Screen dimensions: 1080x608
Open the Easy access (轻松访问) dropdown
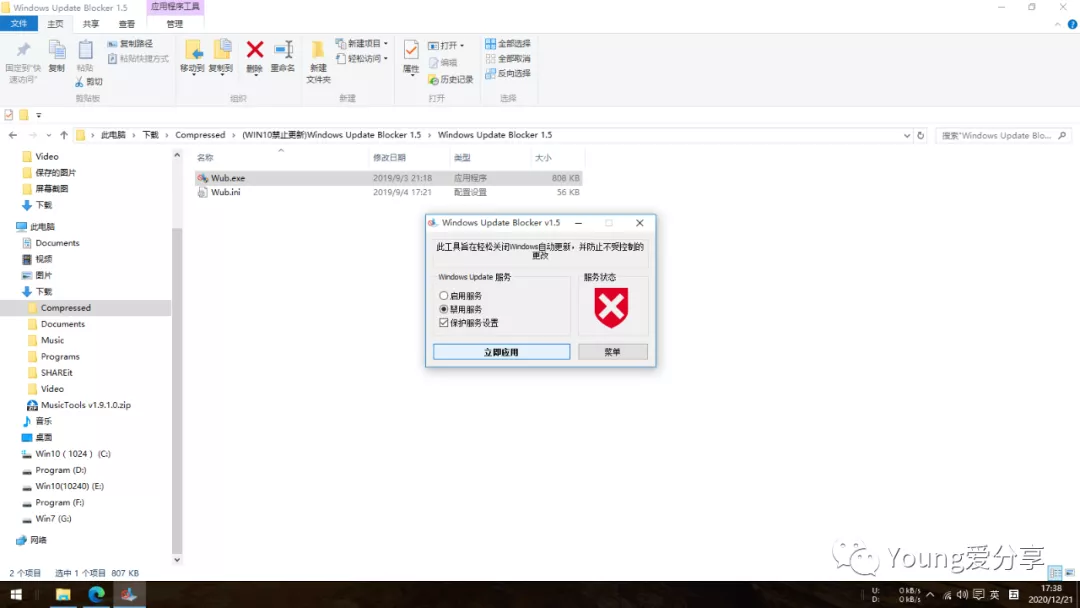[x=362, y=59]
